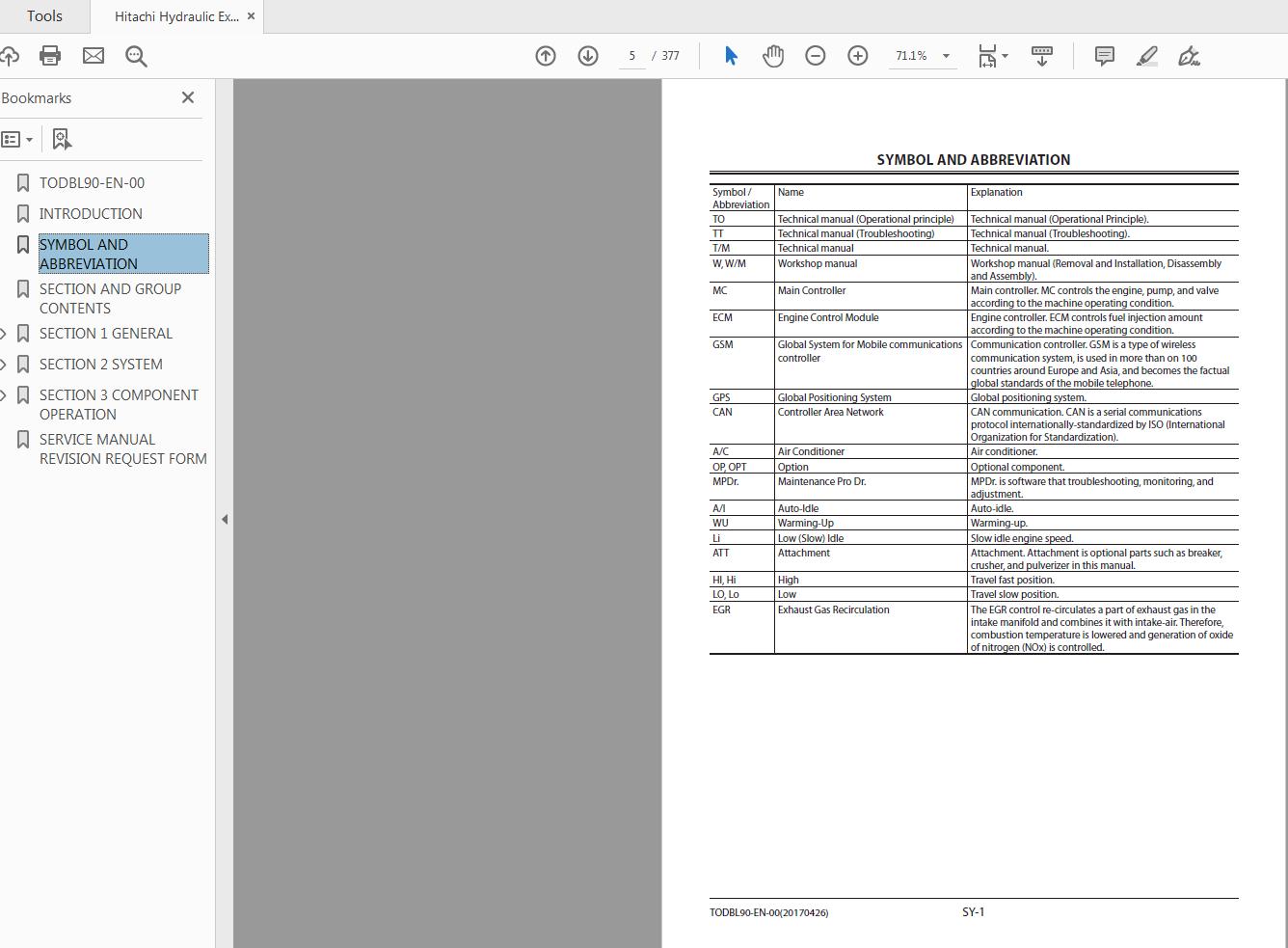Screen dimensions: 1288x948
Task: Switch to Hitachi Hydraulic Ex... document tab
Action: tap(176, 16)
